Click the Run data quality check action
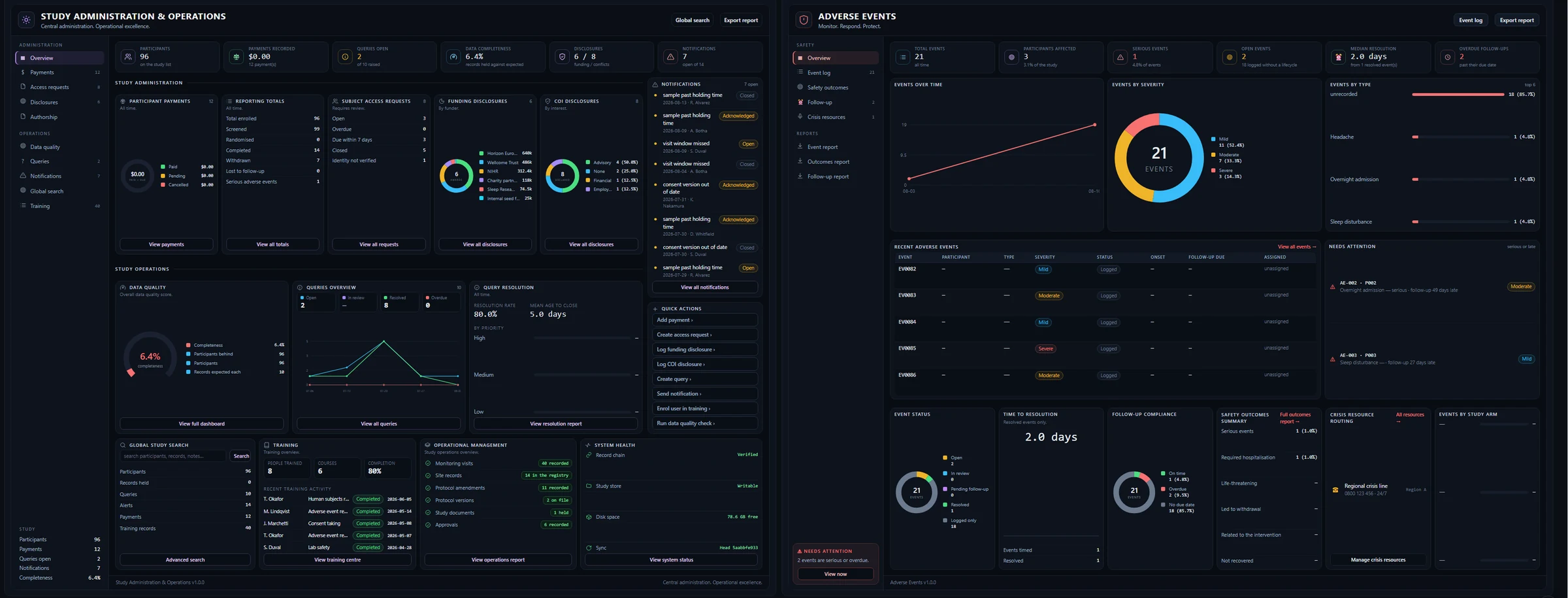 (705, 424)
